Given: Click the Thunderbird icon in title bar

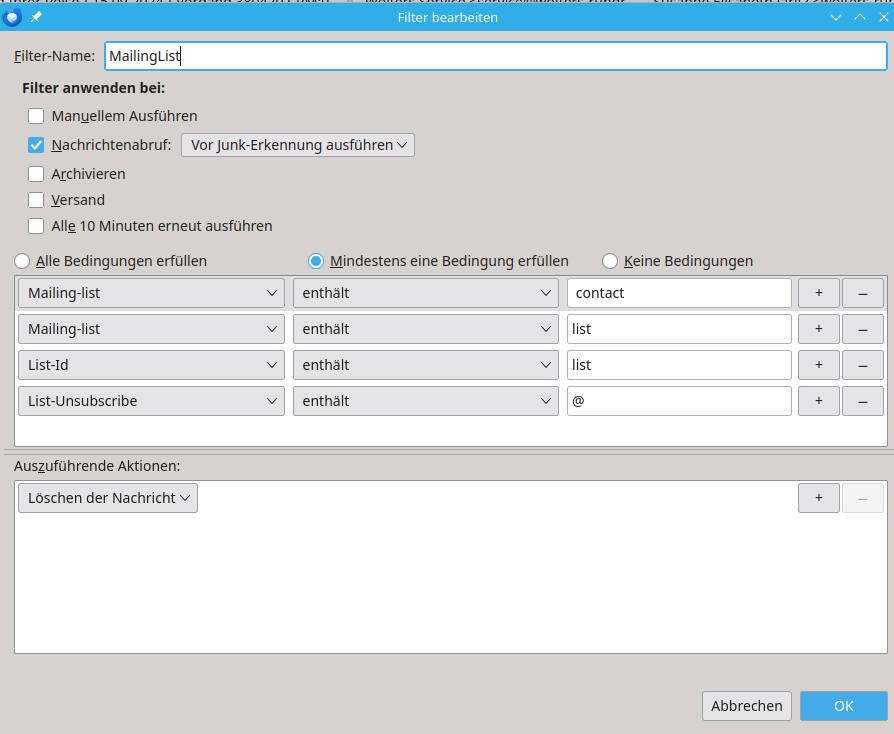Looking at the screenshot, I should tap(12, 18).
